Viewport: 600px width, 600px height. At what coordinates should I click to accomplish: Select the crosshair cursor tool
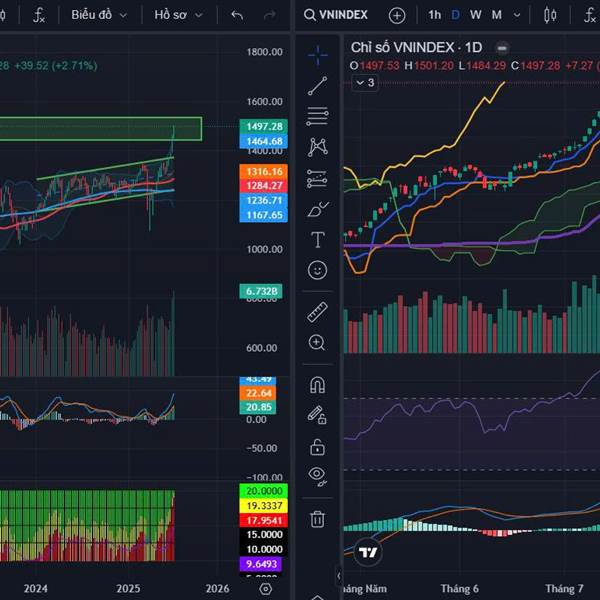(x=318, y=55)
